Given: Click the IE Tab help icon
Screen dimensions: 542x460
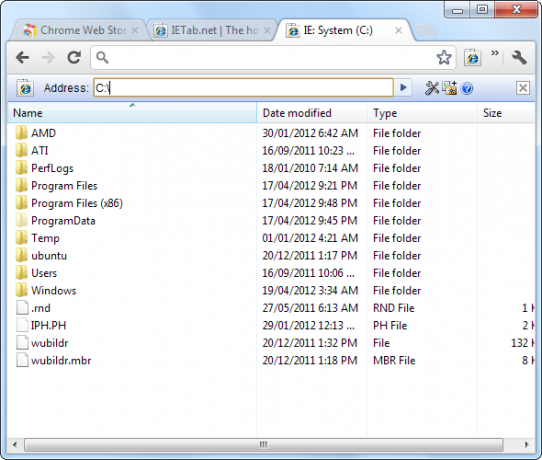Looking at the screenshot, I should (x=467, y=88).
